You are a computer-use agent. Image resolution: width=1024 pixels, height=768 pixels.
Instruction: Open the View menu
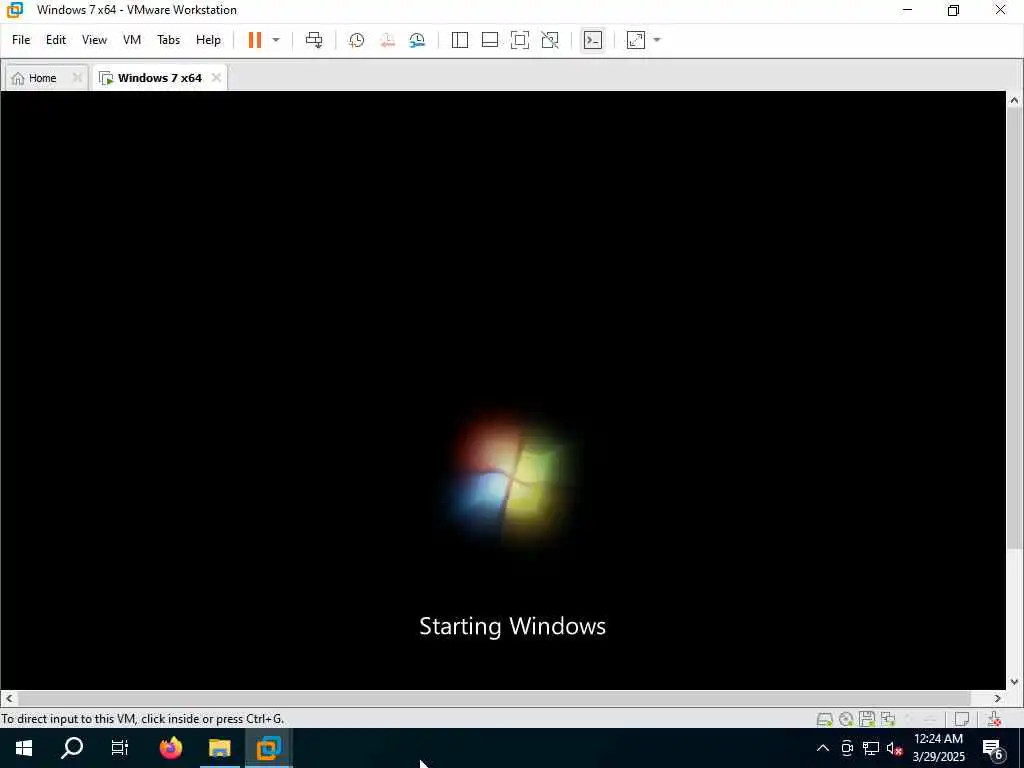click(x=94, y=40)
